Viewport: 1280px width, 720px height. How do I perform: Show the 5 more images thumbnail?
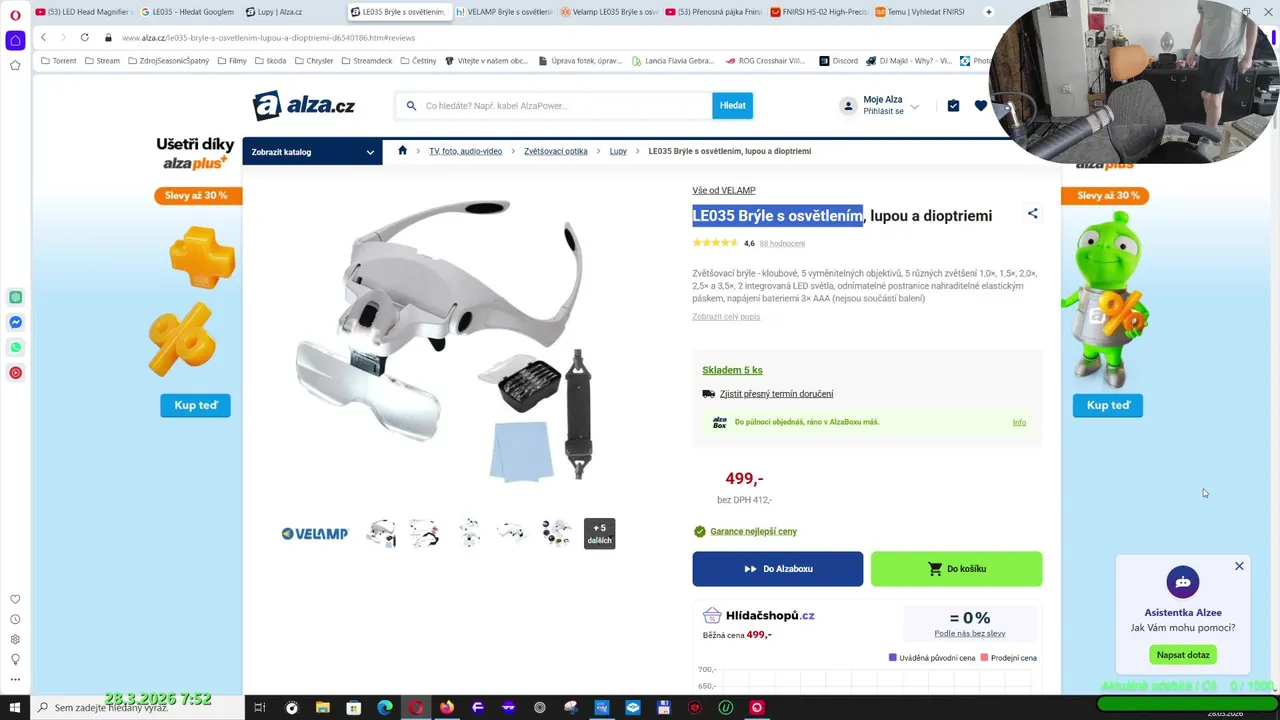[x=599, y=534]
